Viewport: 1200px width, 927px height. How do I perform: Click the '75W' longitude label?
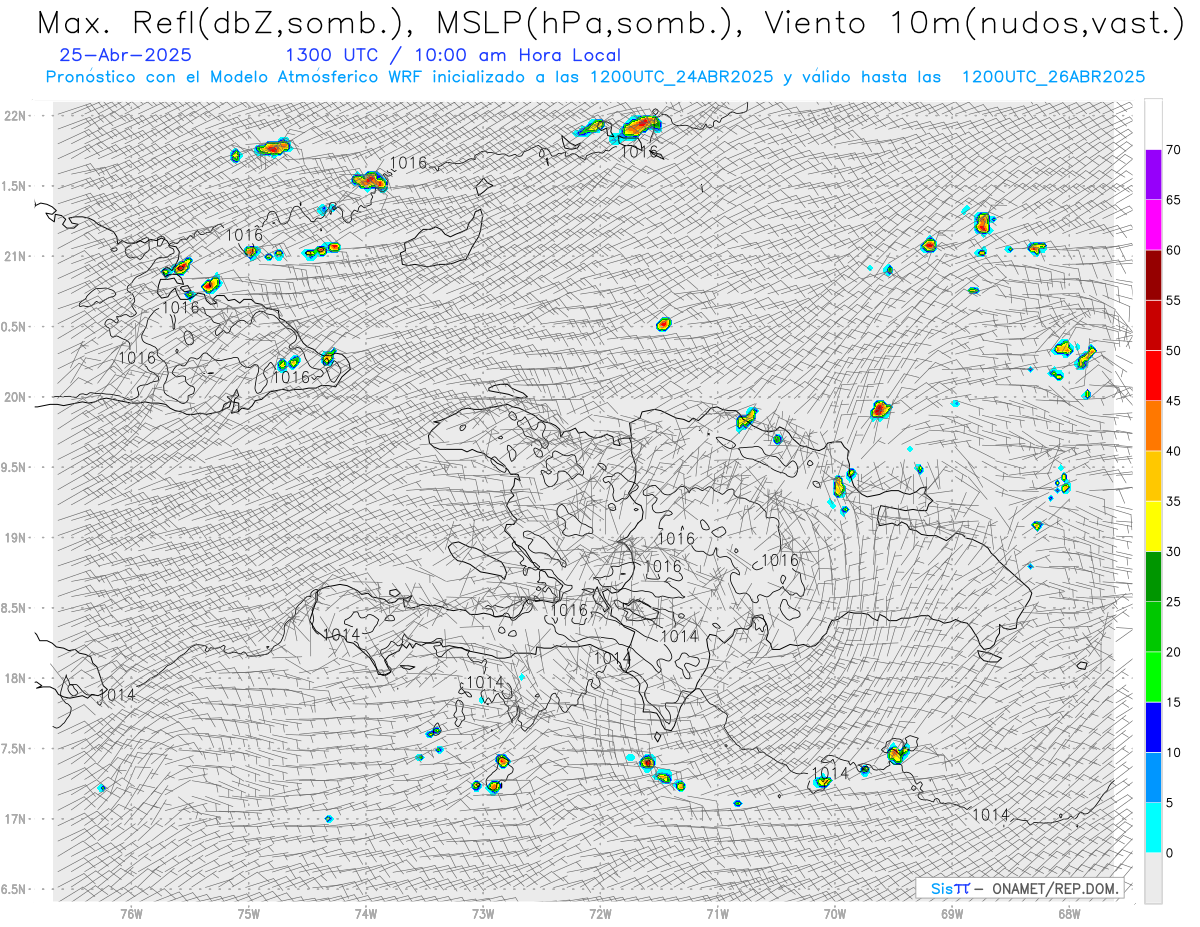point(248,912)
